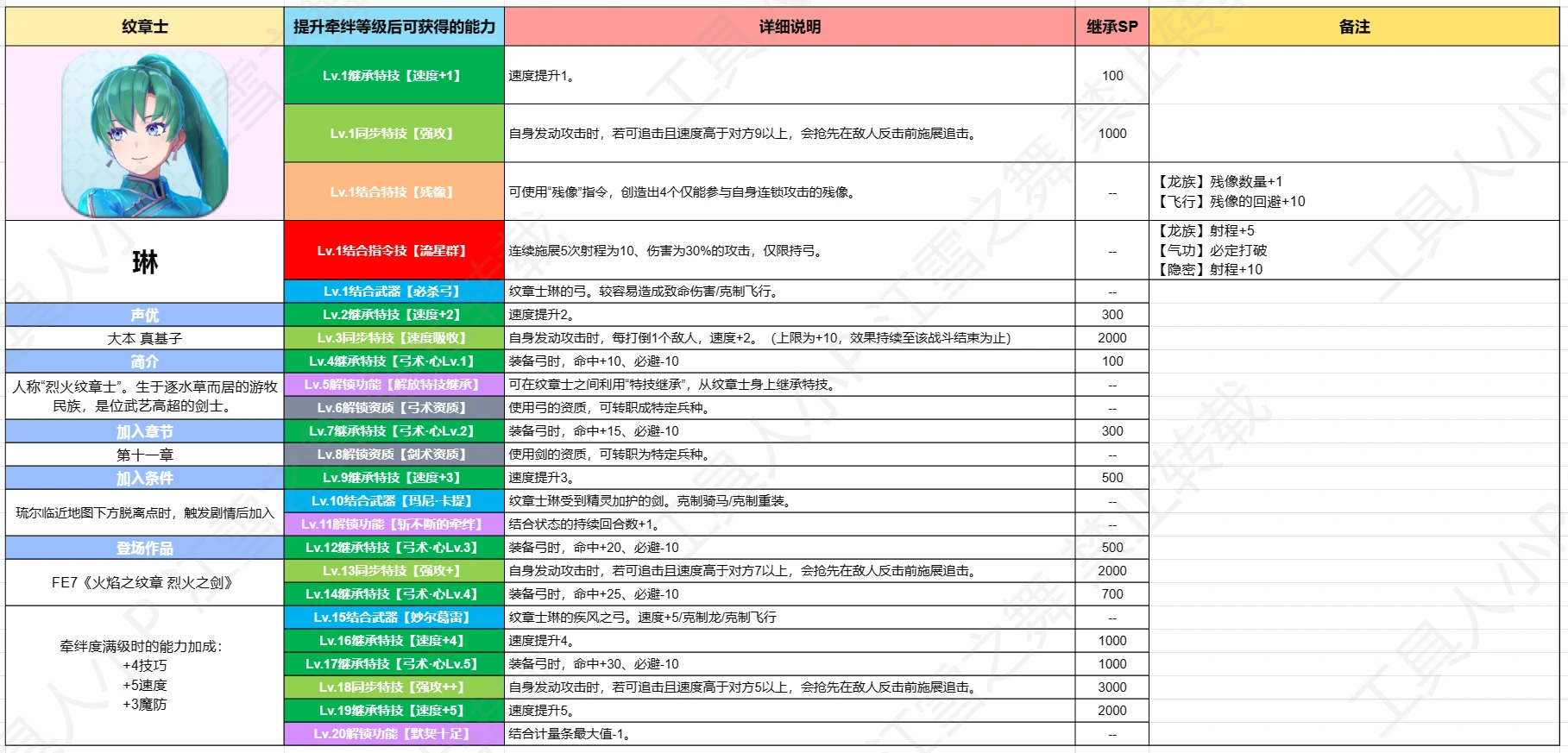
Task: Click the Lv.9继承特技【速度+3】 cell
Action: (x=394, y=478)
